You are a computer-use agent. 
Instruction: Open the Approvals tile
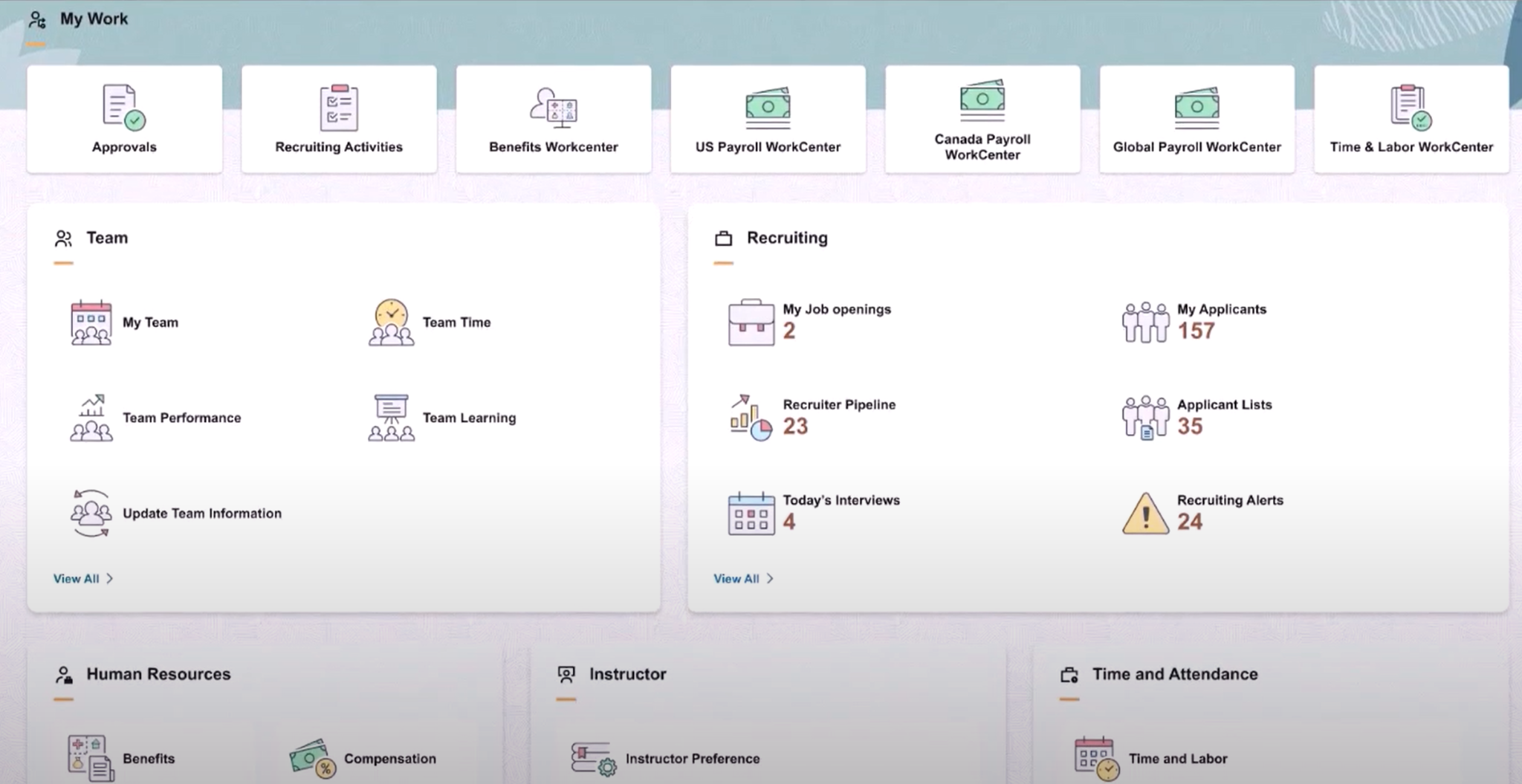(x=123, y=119)
